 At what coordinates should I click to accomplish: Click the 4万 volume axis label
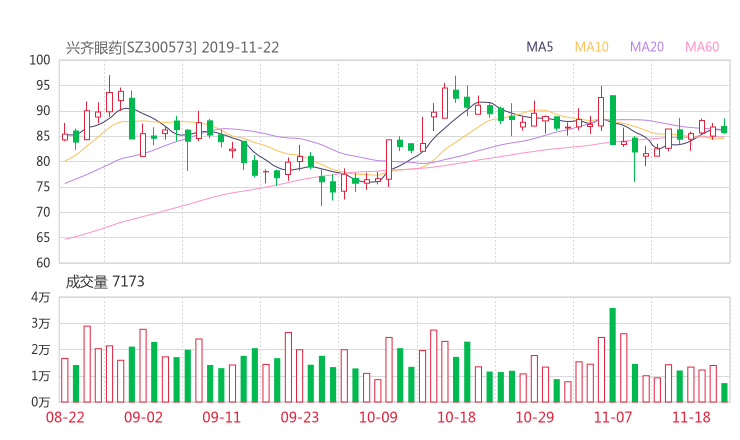tap(40, 298)
